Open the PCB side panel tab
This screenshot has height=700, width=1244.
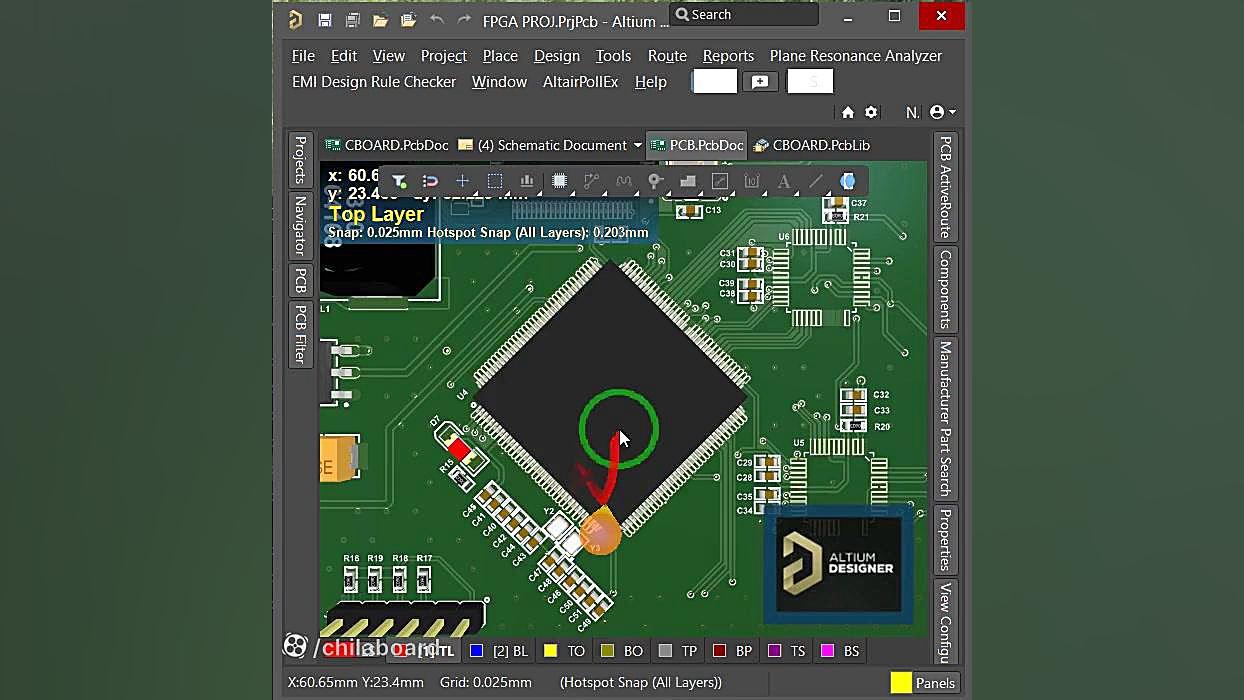tap(300, 280)
